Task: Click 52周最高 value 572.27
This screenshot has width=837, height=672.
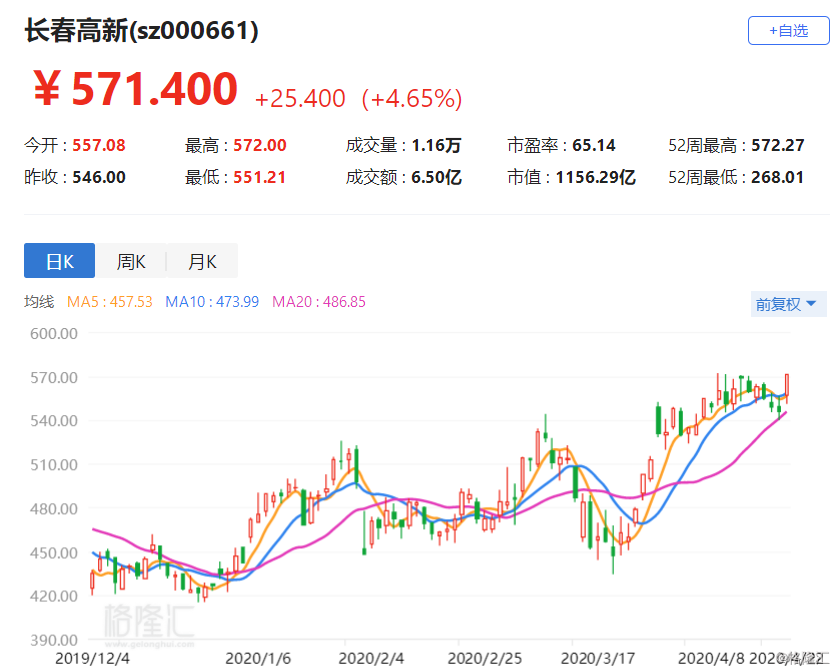Action: (x=778, y=145)
